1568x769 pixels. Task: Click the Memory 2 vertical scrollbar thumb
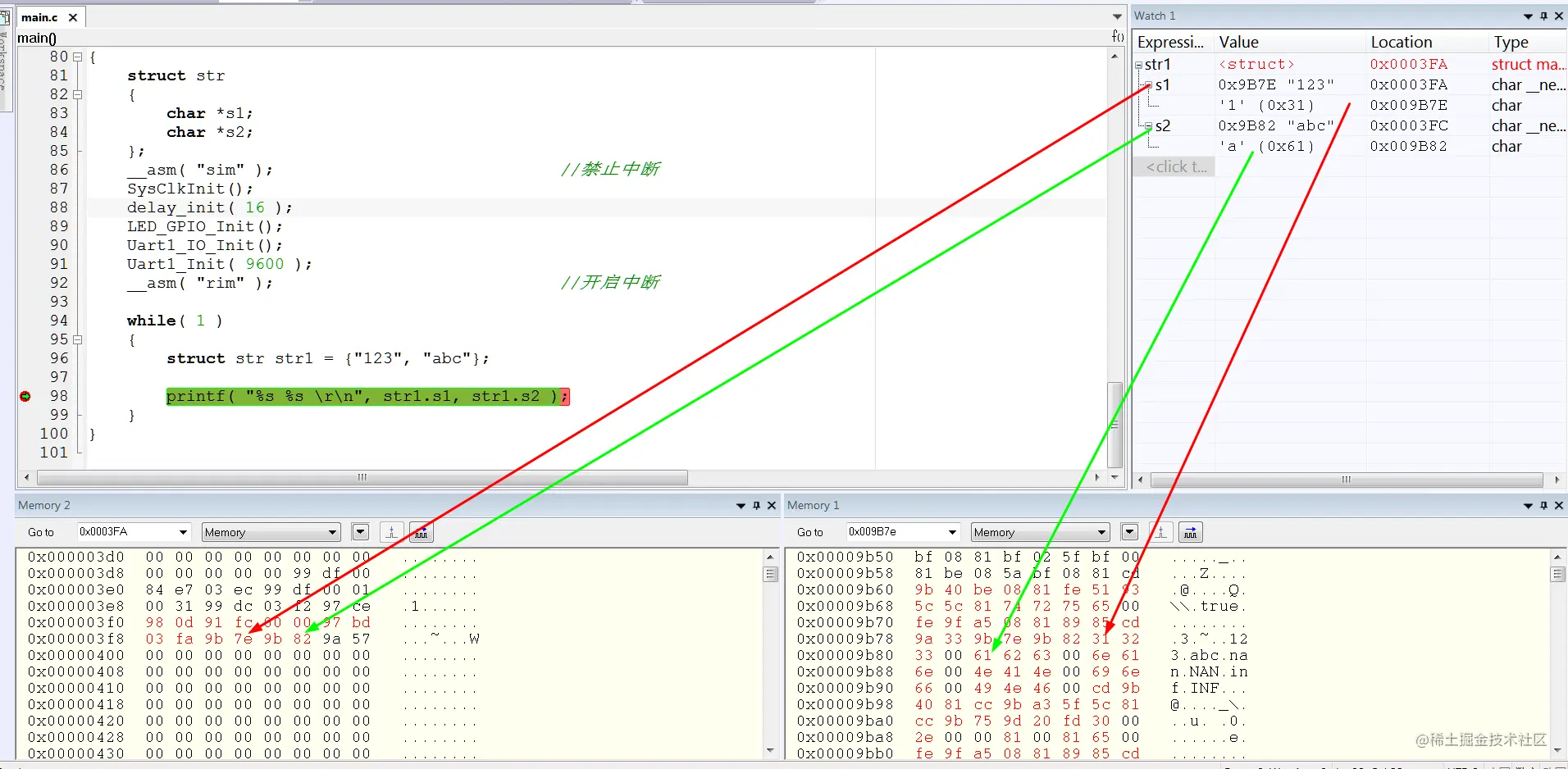tap(770, 574)
